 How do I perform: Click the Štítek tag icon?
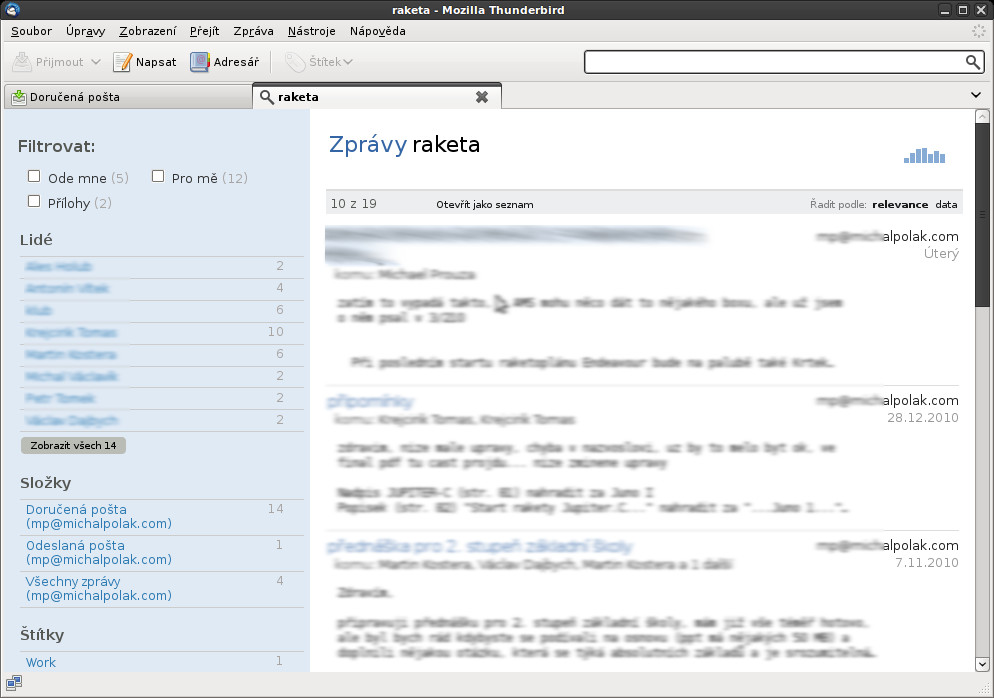(x=295, y=62)
